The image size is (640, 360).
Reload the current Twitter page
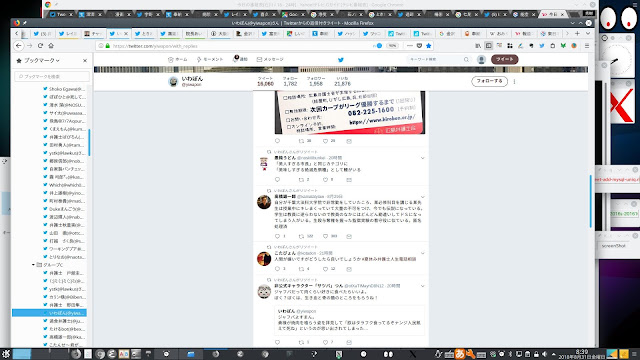pos(40,46)
